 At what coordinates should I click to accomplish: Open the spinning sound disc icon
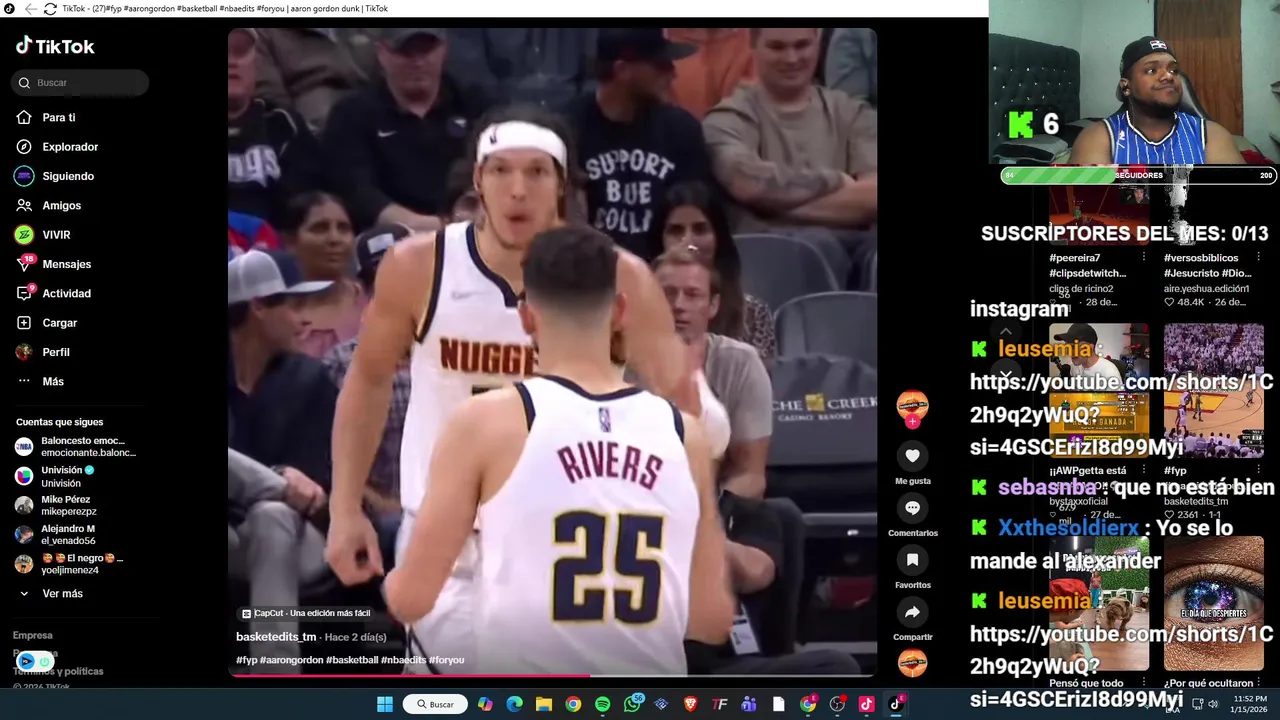(x=912, y=663)
